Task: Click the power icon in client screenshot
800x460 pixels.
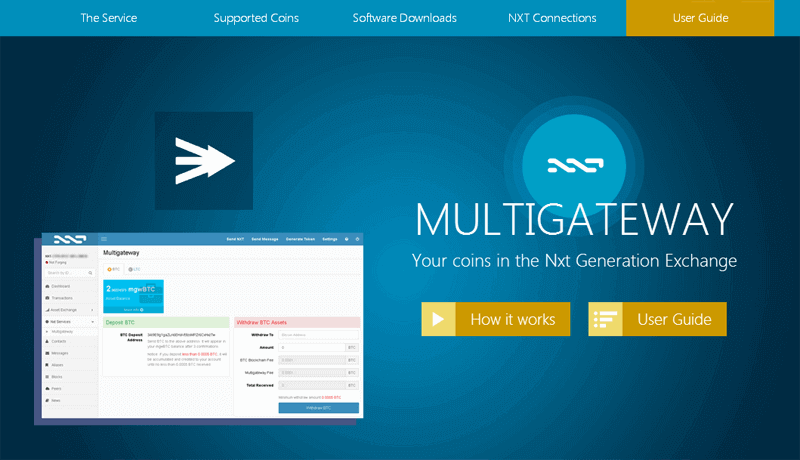Action: click(357, 239)
